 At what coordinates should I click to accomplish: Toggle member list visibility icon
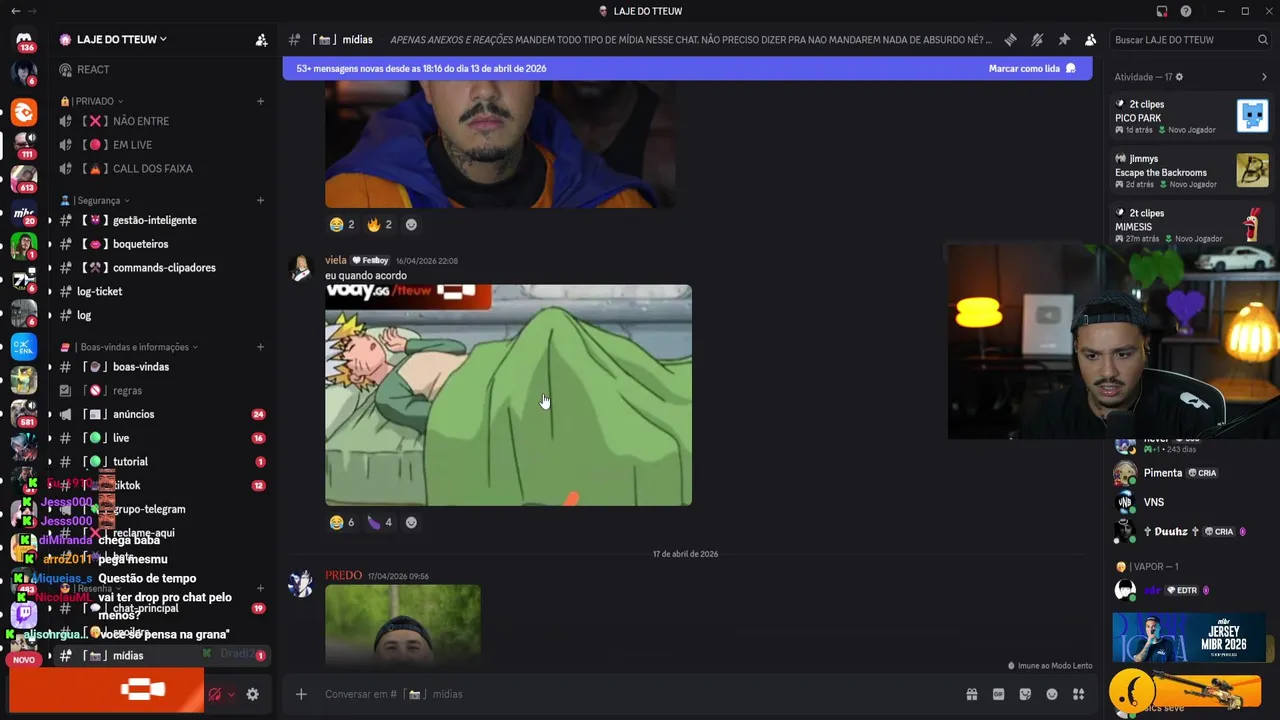tap(1090, 40)
